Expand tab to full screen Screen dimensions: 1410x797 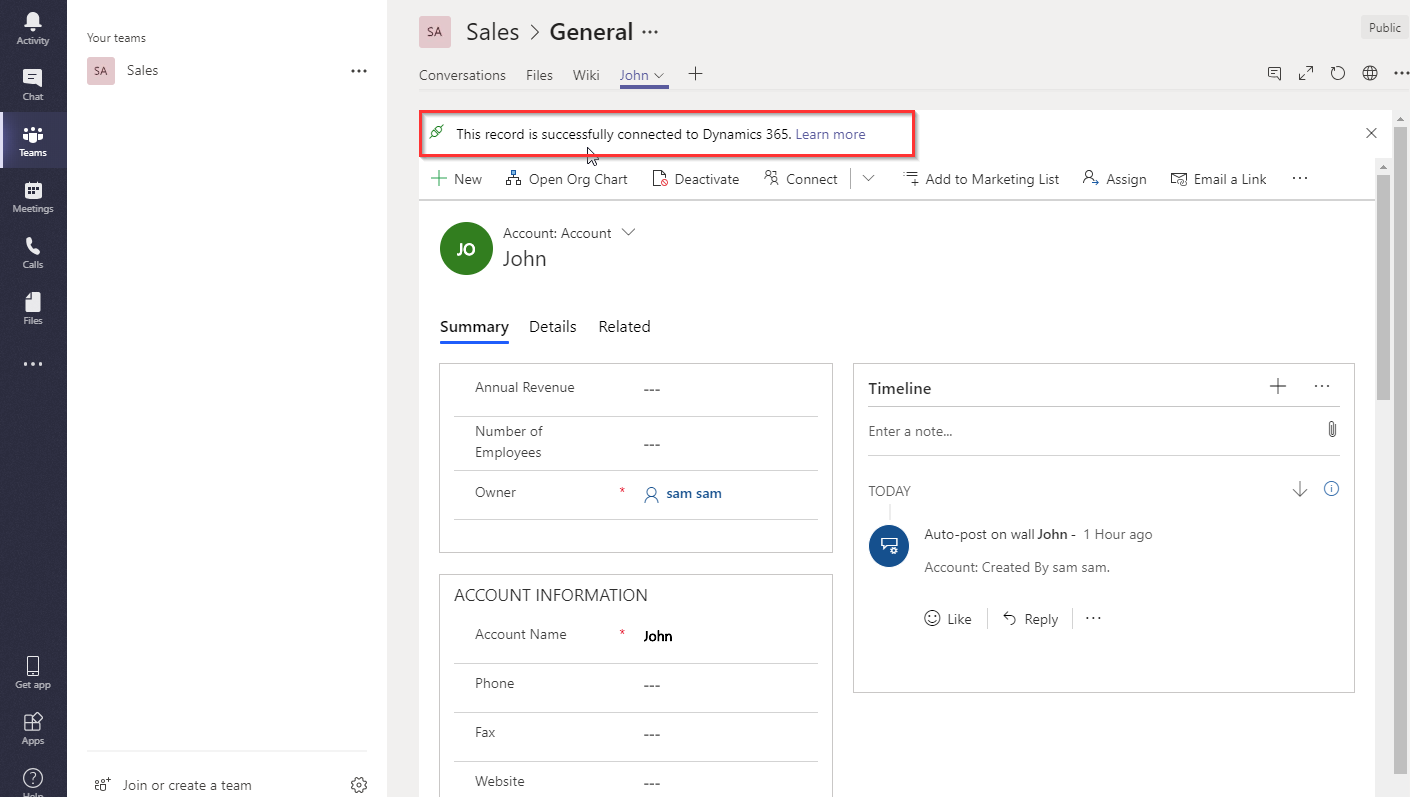[1306, 73]
